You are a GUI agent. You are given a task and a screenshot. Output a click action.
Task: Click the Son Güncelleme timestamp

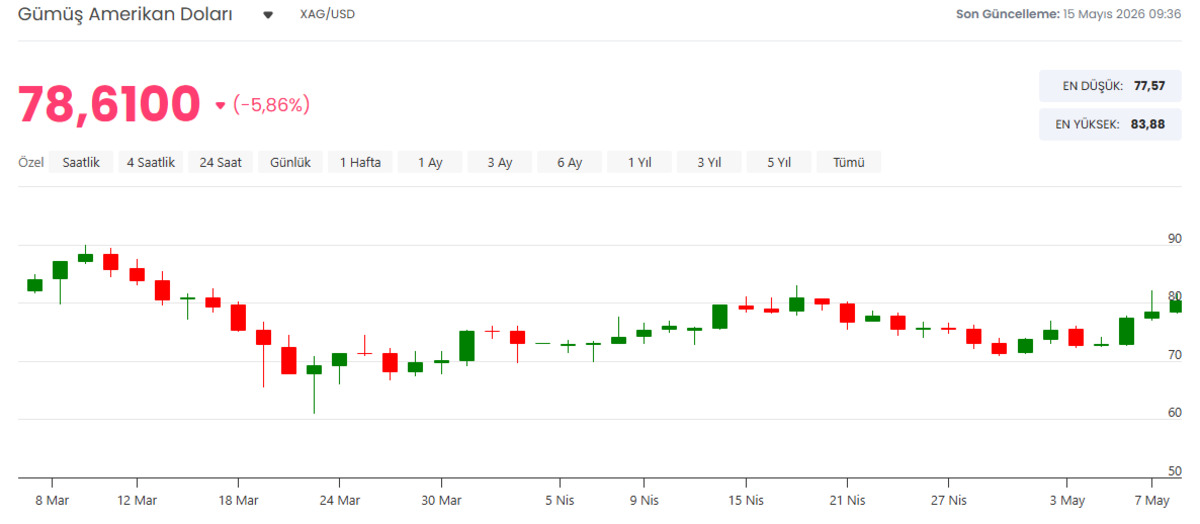pyautogui.click(x=1069, y=14)
